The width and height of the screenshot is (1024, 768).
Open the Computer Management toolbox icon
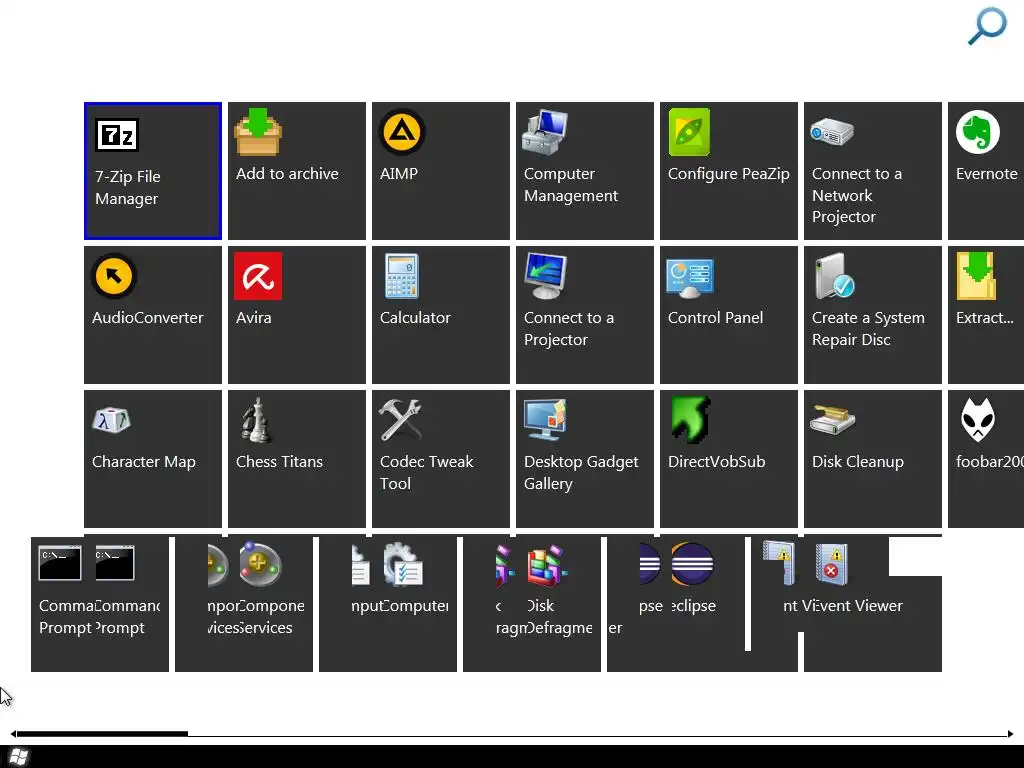coord(545,133)
